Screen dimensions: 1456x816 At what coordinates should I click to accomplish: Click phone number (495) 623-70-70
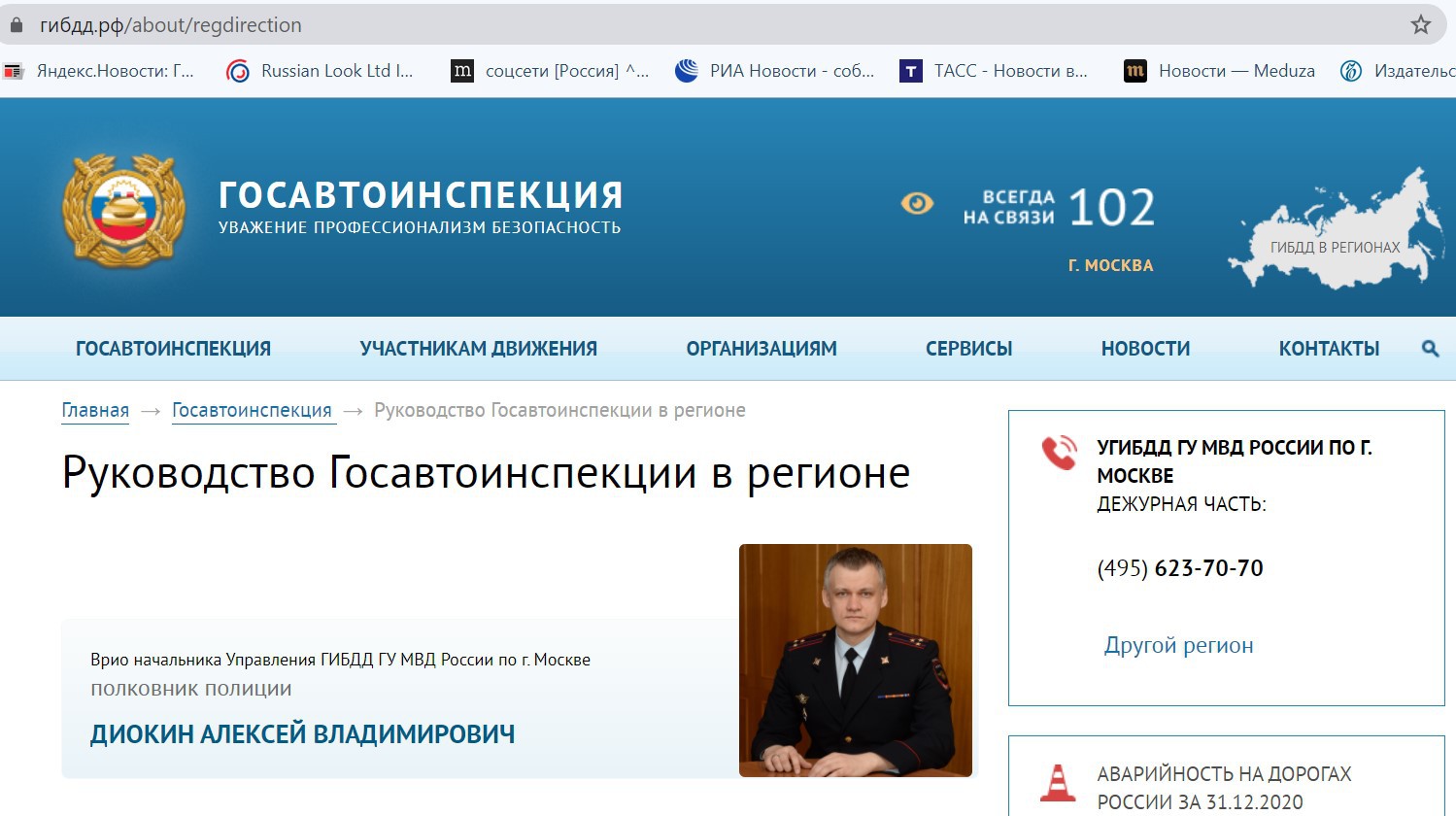pyautogui.click(x=1180, y=568)
